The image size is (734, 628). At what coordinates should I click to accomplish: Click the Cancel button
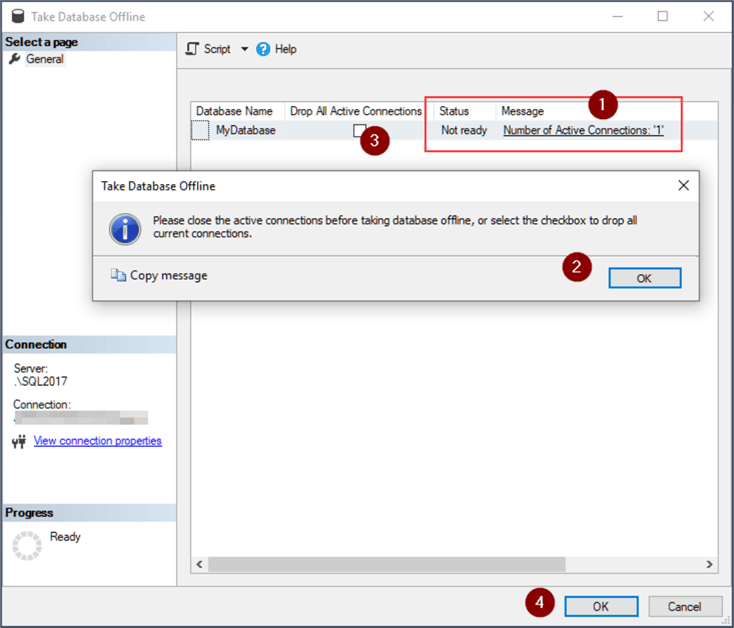click(684, 606)
